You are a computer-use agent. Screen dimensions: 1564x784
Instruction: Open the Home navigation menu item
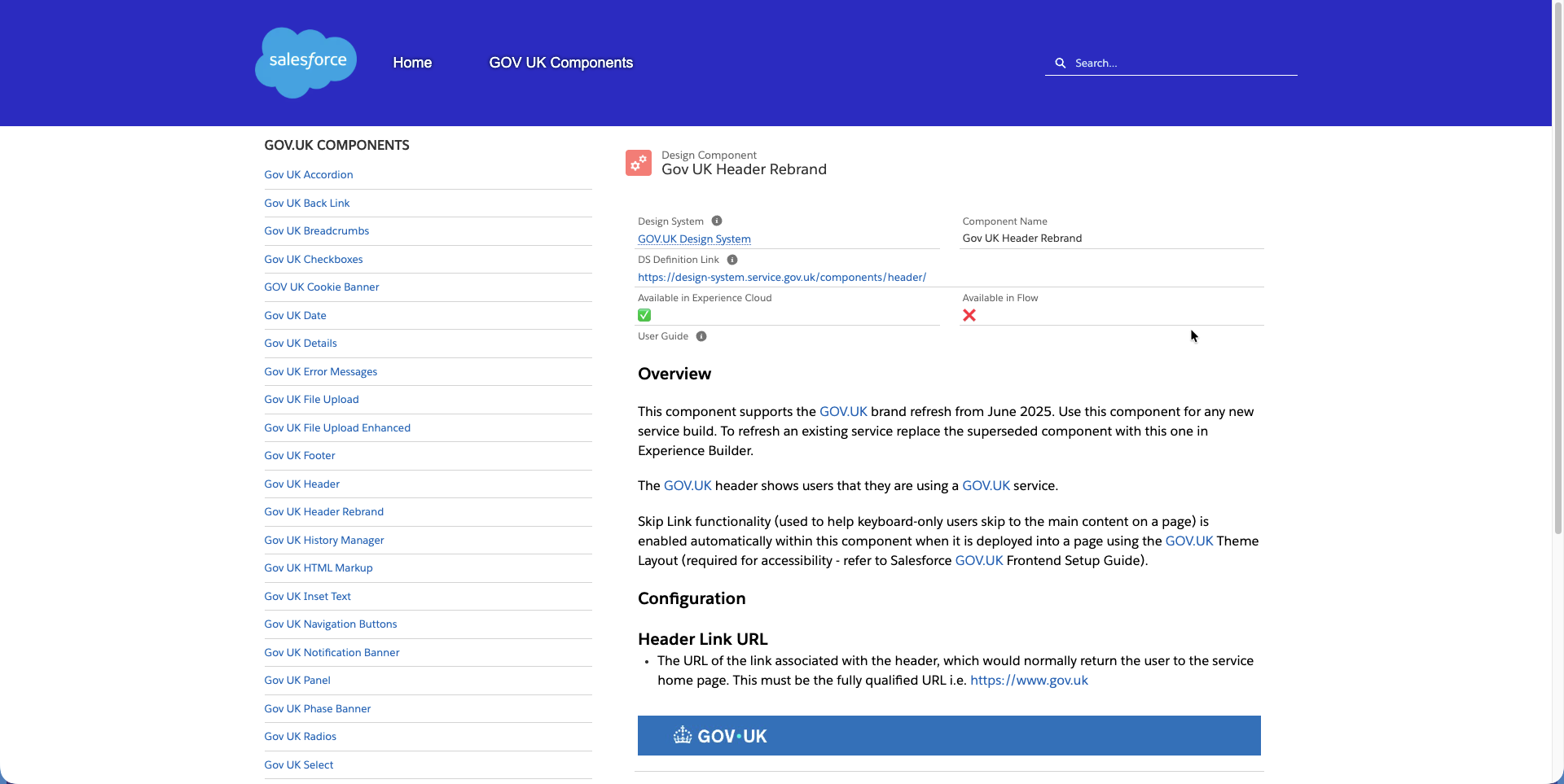click(412, 63)
